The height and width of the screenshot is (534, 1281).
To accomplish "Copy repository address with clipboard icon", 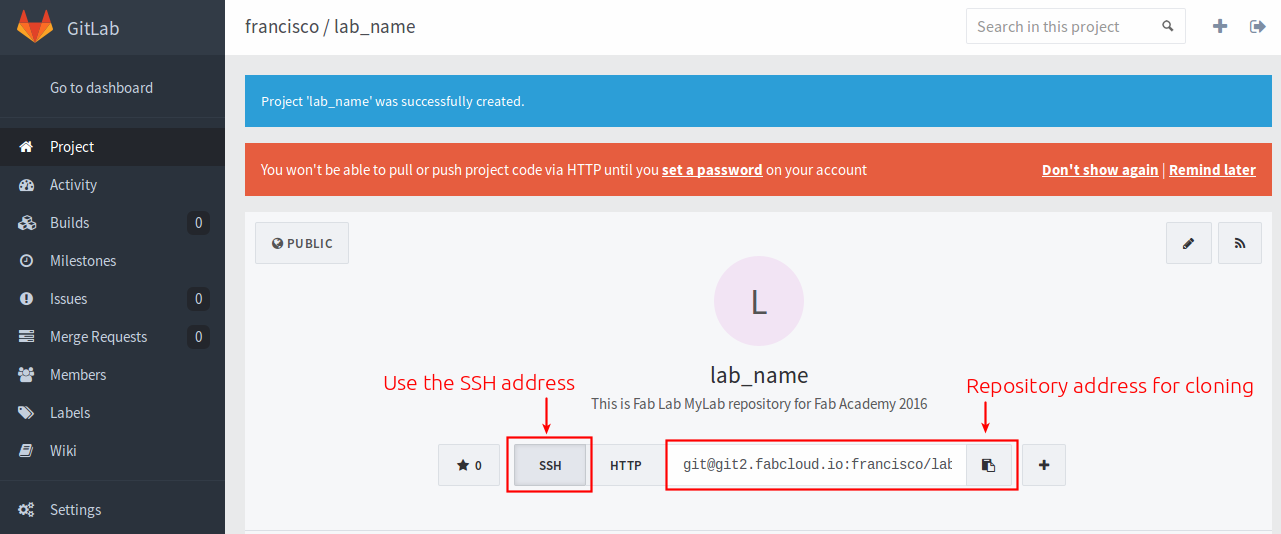I will pos(988,465).
